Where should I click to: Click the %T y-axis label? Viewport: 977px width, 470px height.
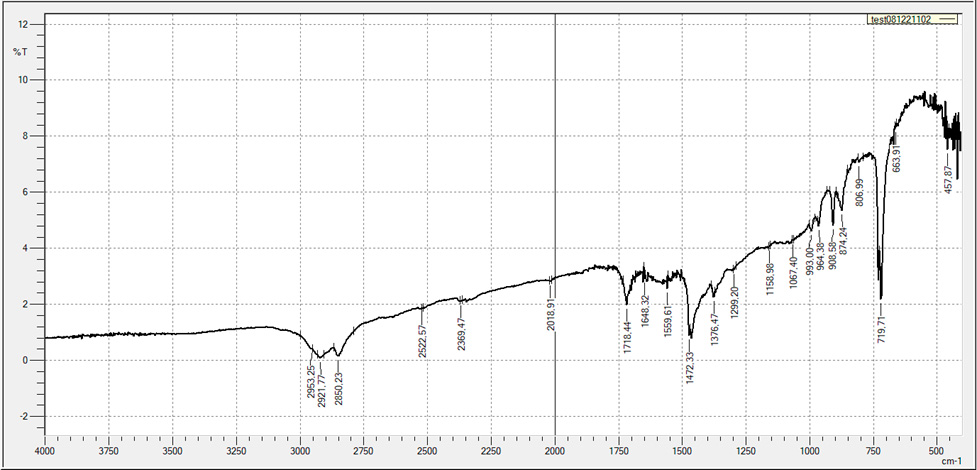pos(18,51)
